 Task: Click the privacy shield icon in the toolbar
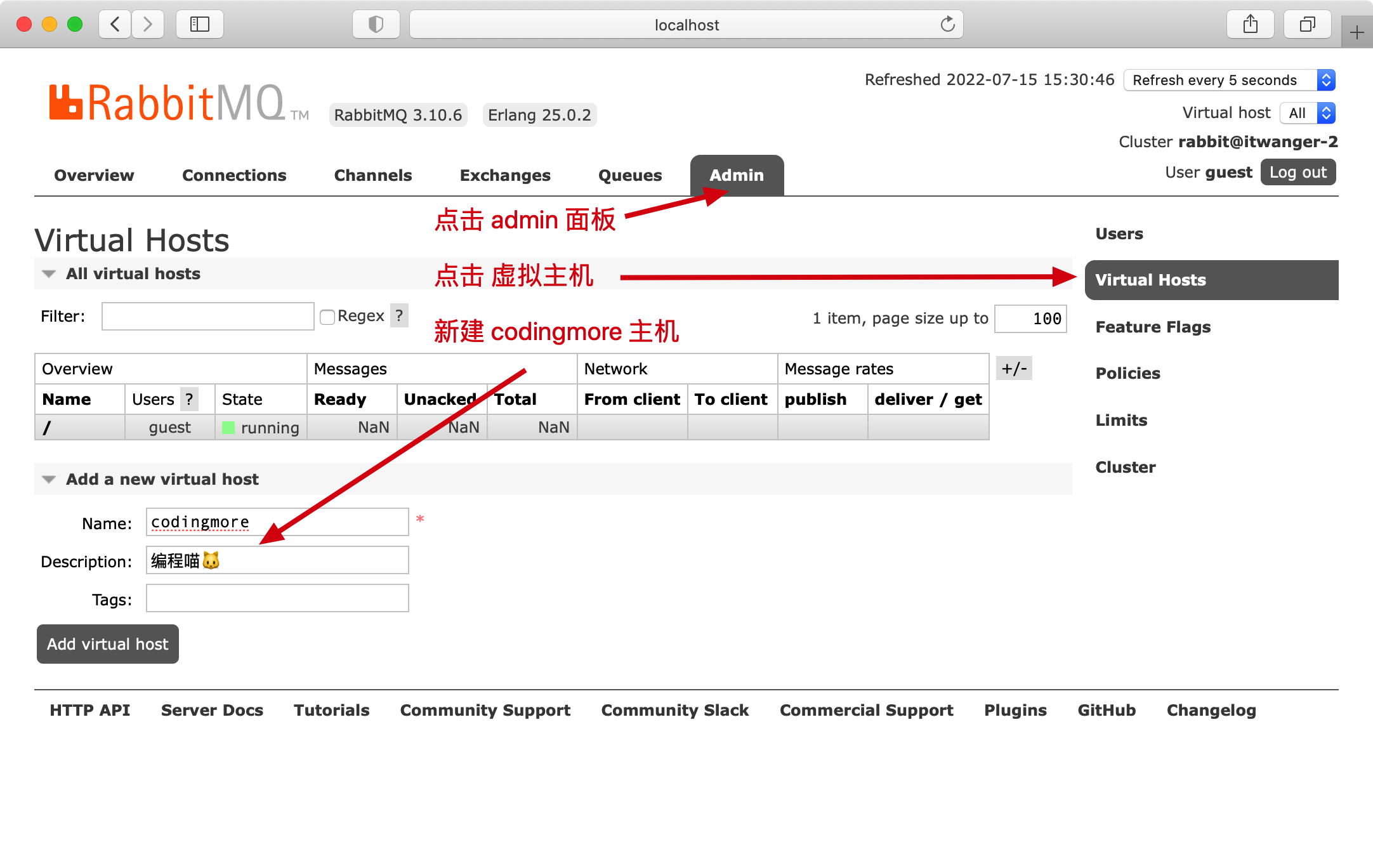pos(376,24)
